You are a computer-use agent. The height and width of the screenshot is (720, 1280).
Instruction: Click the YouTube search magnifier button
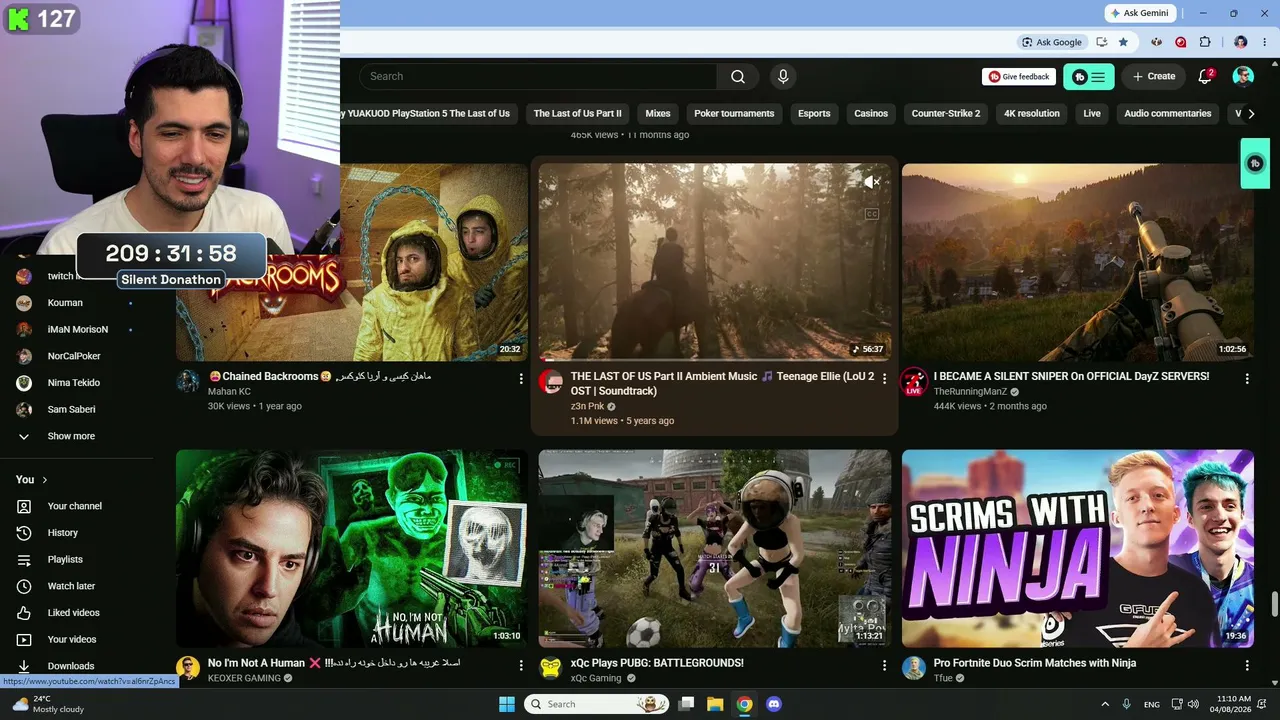[x=738, y=77]
